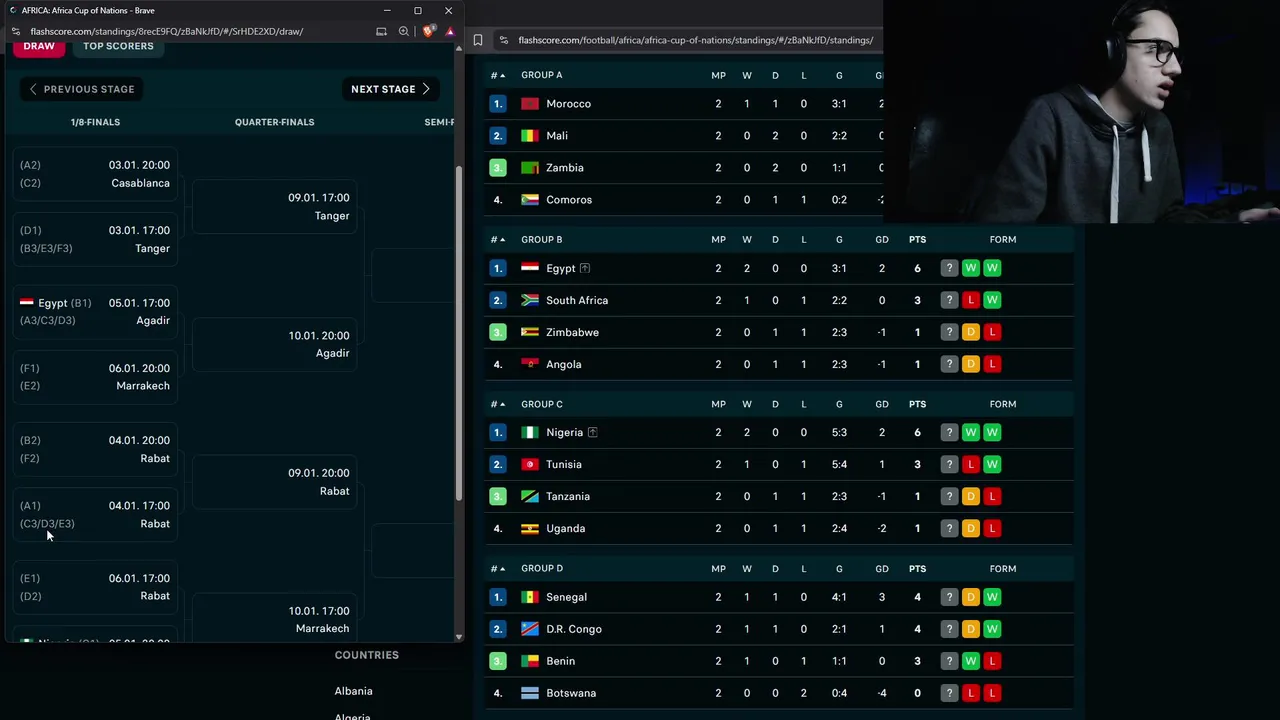Open the F1 vs E2 Marrakech match
1280x720 pixels.
tap(95, 377)
